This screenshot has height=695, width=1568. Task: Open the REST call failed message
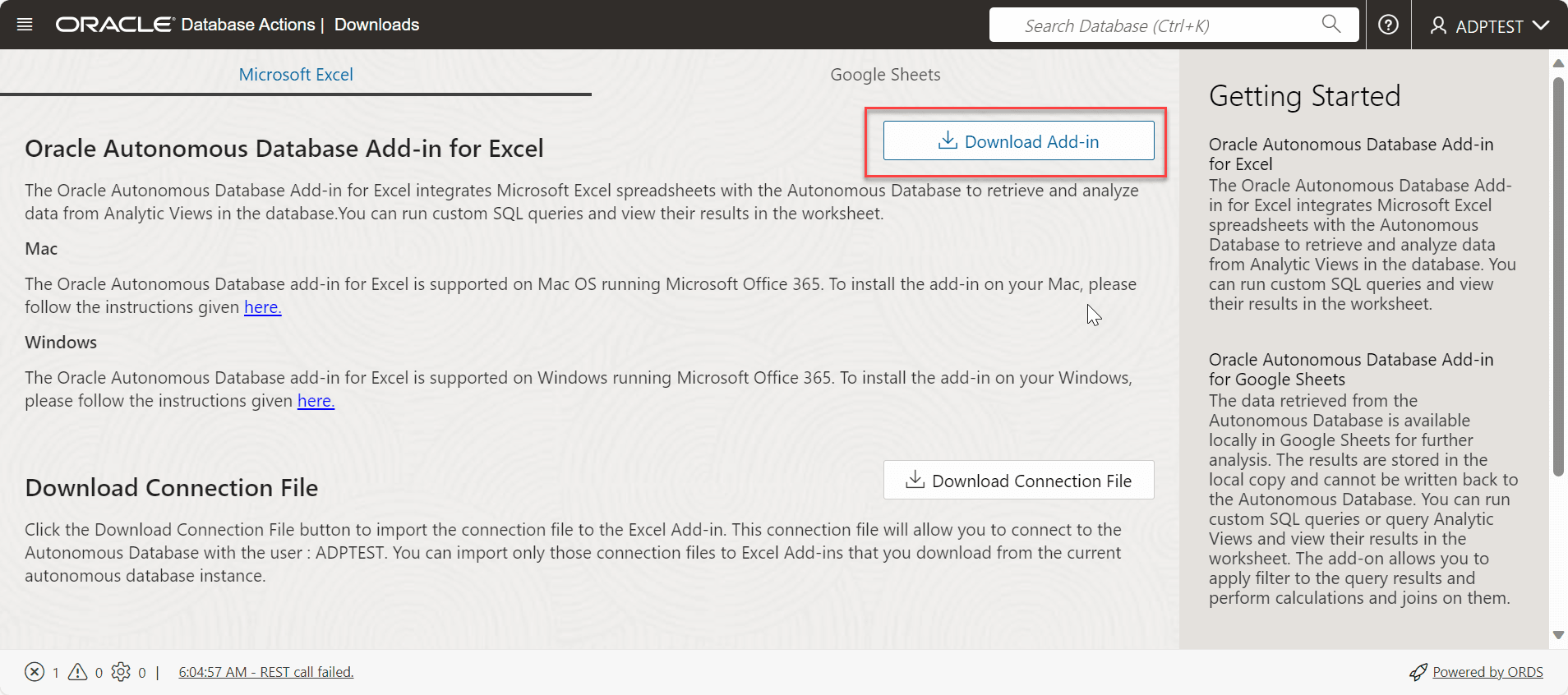266,672
